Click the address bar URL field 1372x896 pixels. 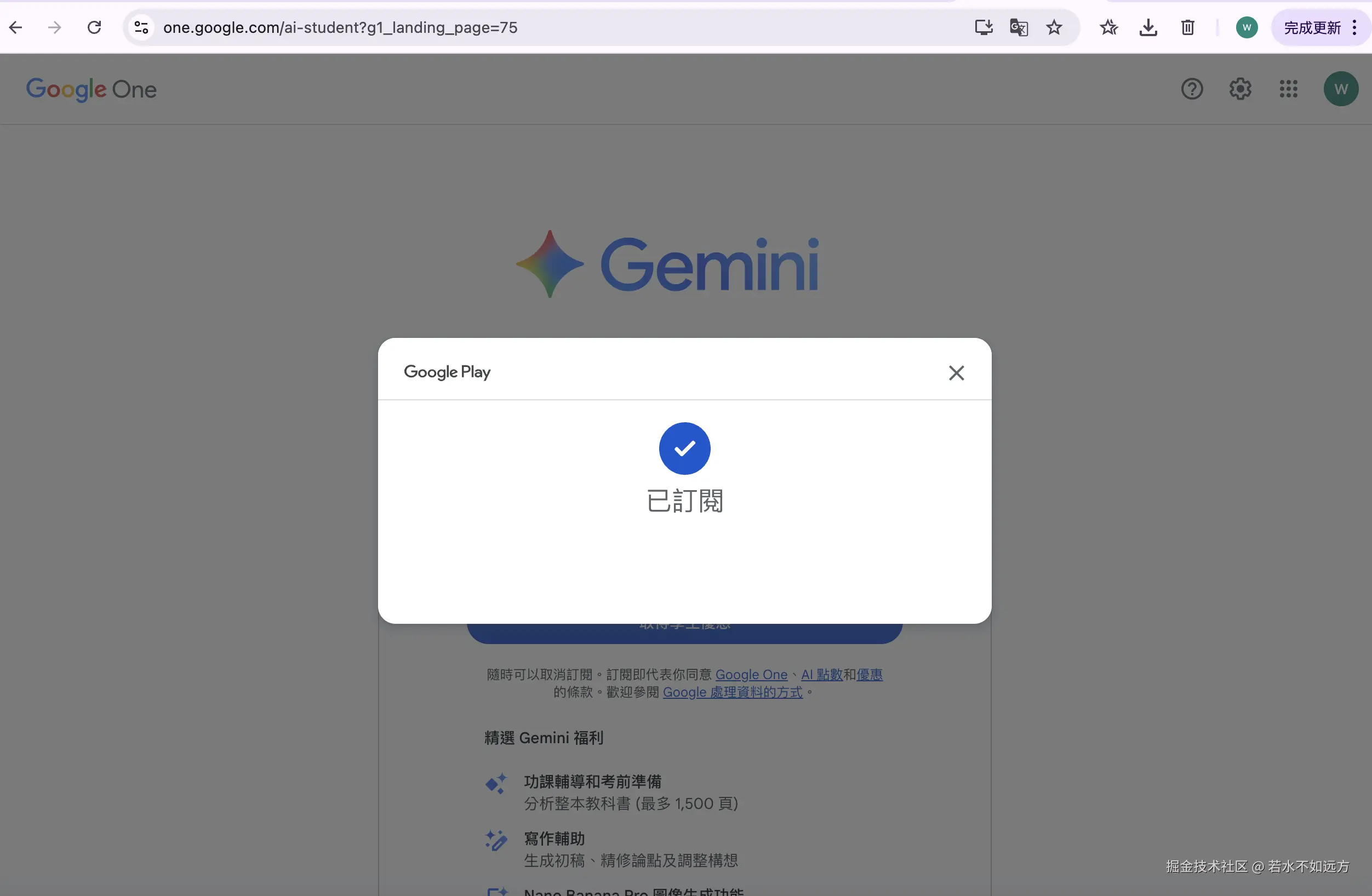point(519,27)
